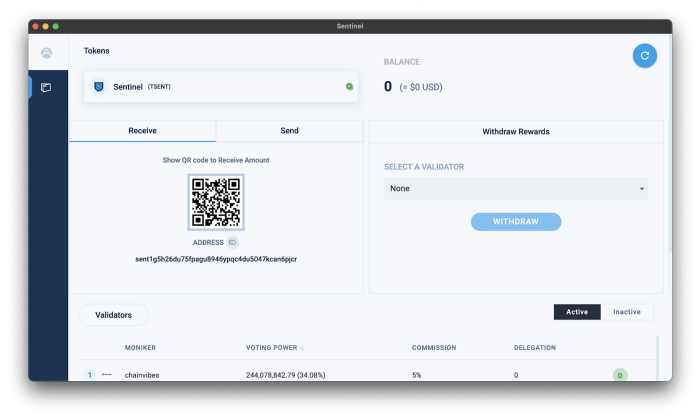The height and width of the screenshot is (418, 700).
Task: Click the (= $0 USD) balance text
Action: 421,87
